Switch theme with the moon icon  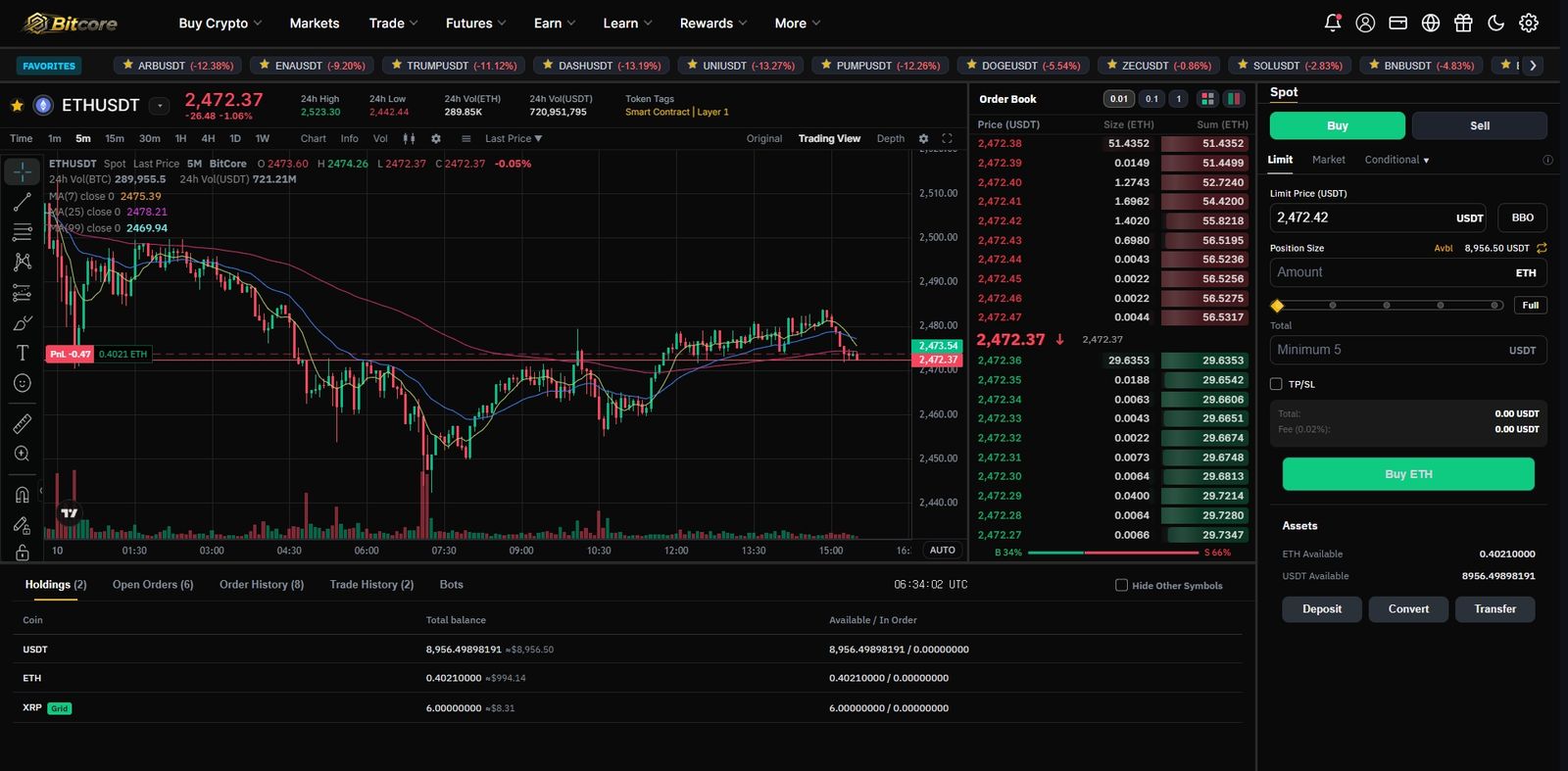tap(1495, 23)
